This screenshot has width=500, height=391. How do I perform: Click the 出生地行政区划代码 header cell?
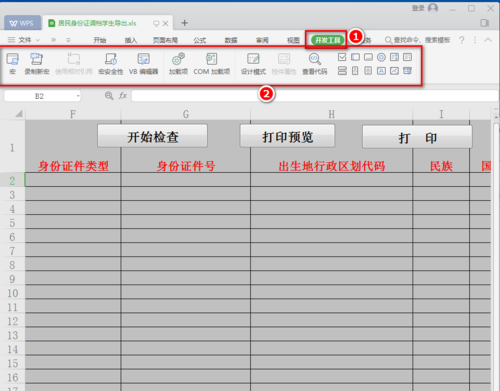(332, 166)
